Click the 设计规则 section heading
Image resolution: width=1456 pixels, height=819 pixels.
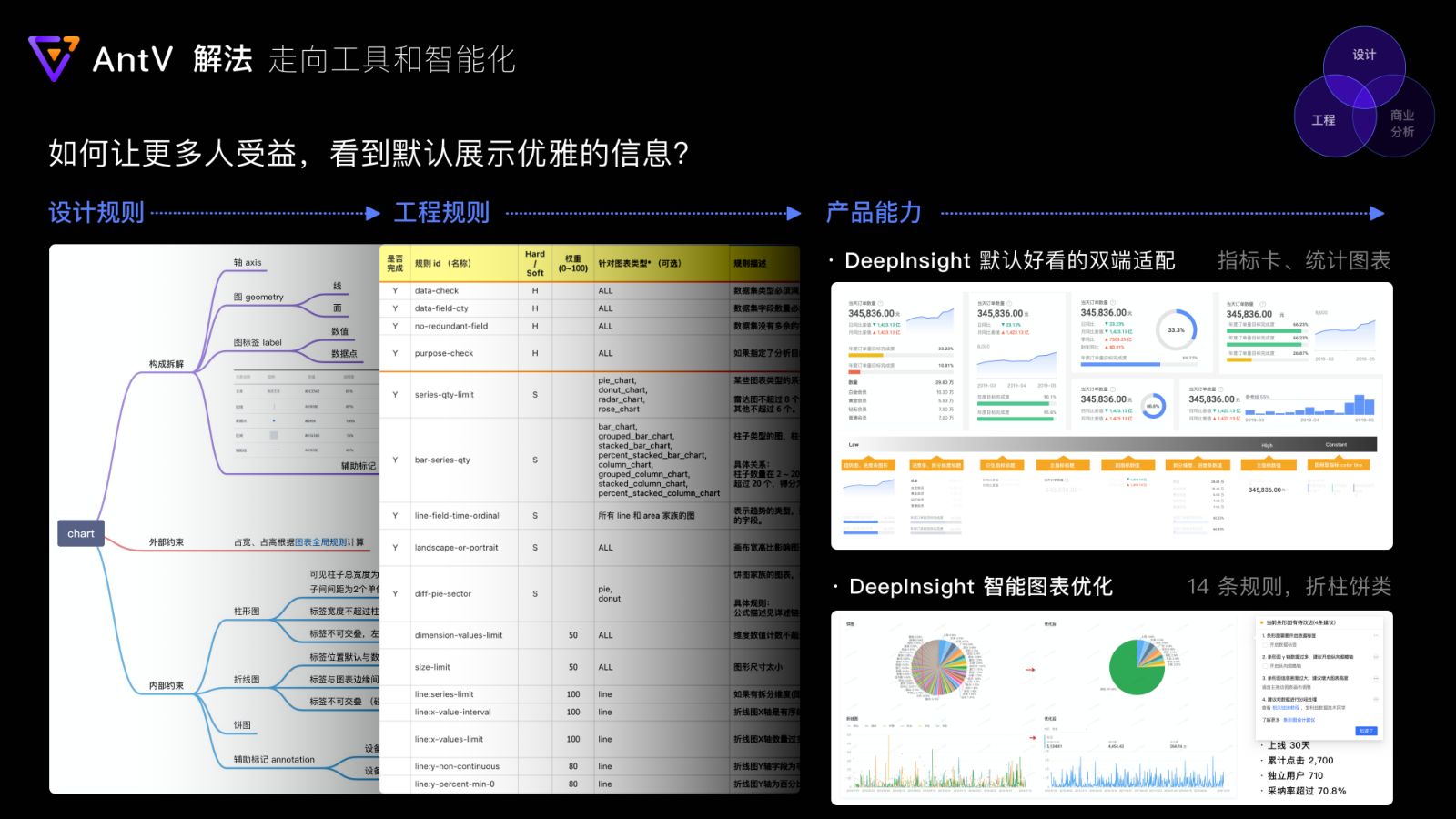tap(96, 213)
